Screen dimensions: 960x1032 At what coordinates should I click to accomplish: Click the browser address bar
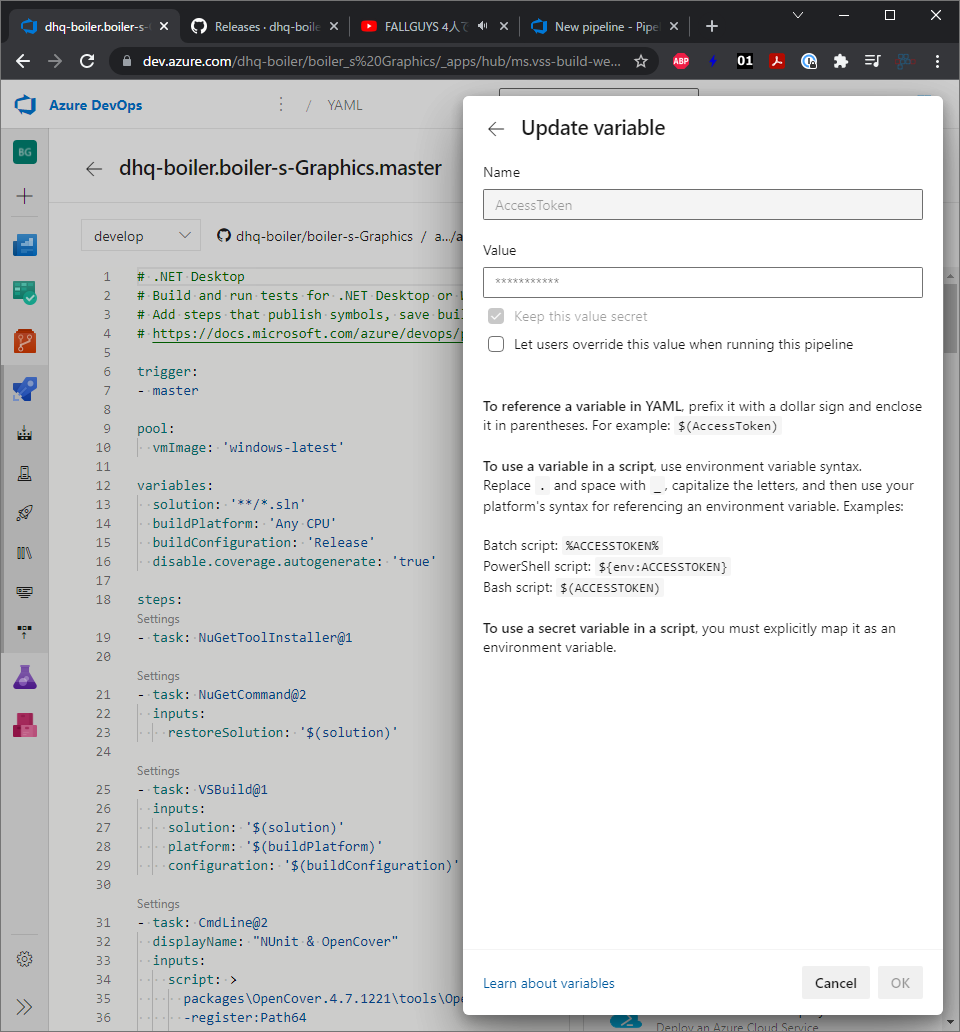pos(382,61)
